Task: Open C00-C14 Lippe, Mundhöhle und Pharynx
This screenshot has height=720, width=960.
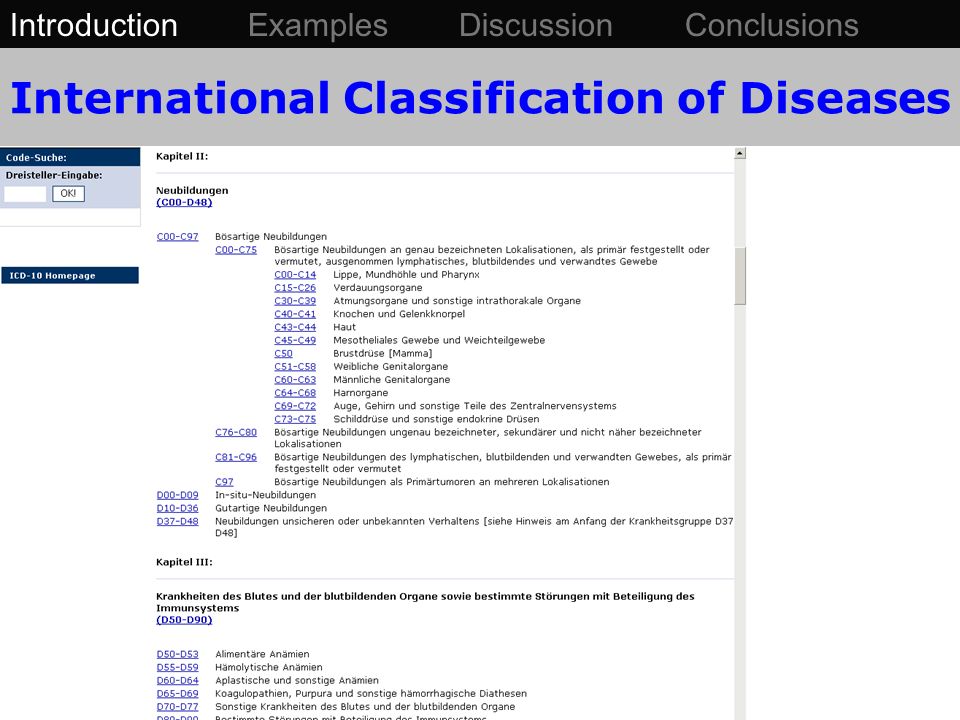Action: click(295, 275)
